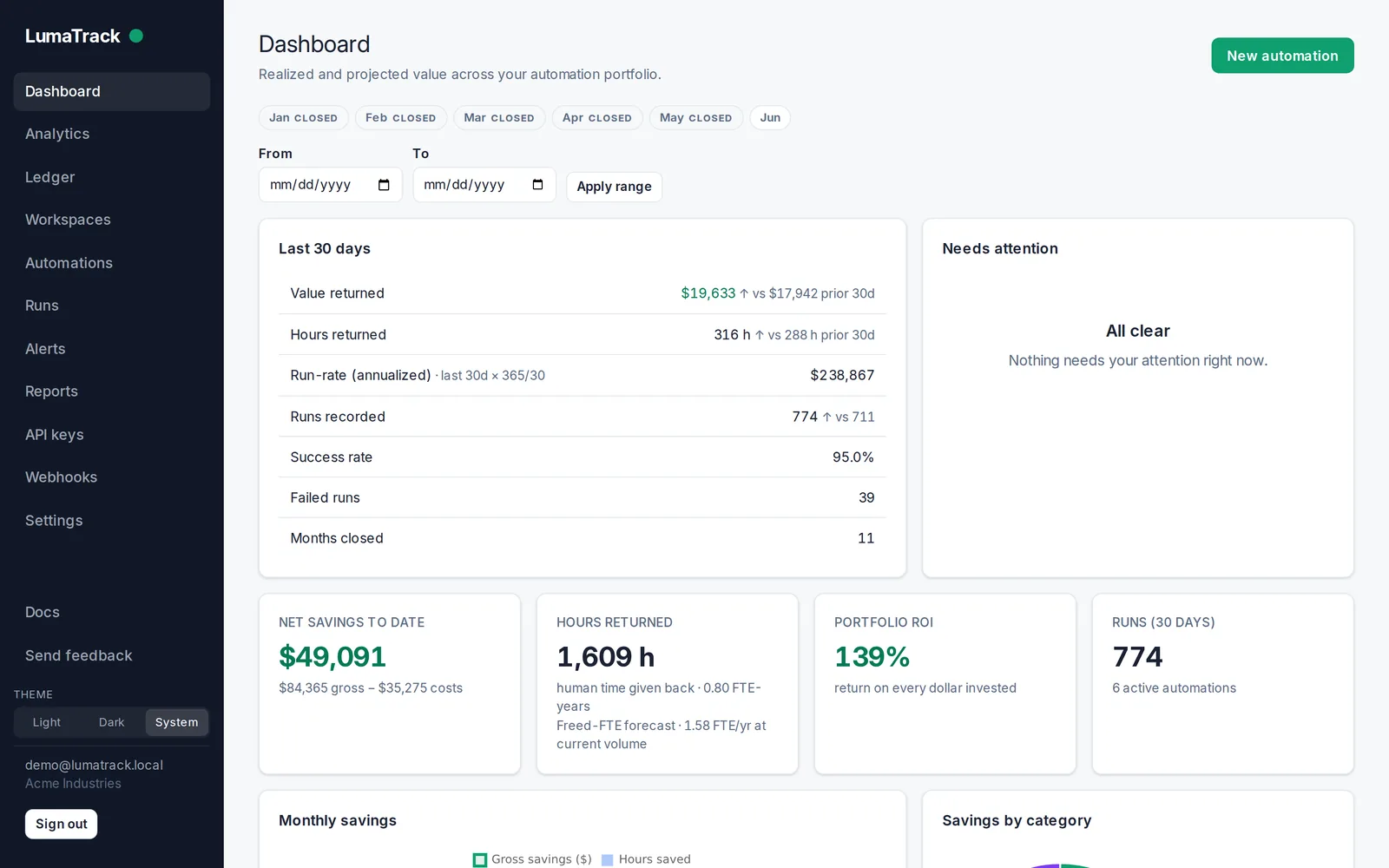Open the Docs link
1389x868 pixels.
112,612
